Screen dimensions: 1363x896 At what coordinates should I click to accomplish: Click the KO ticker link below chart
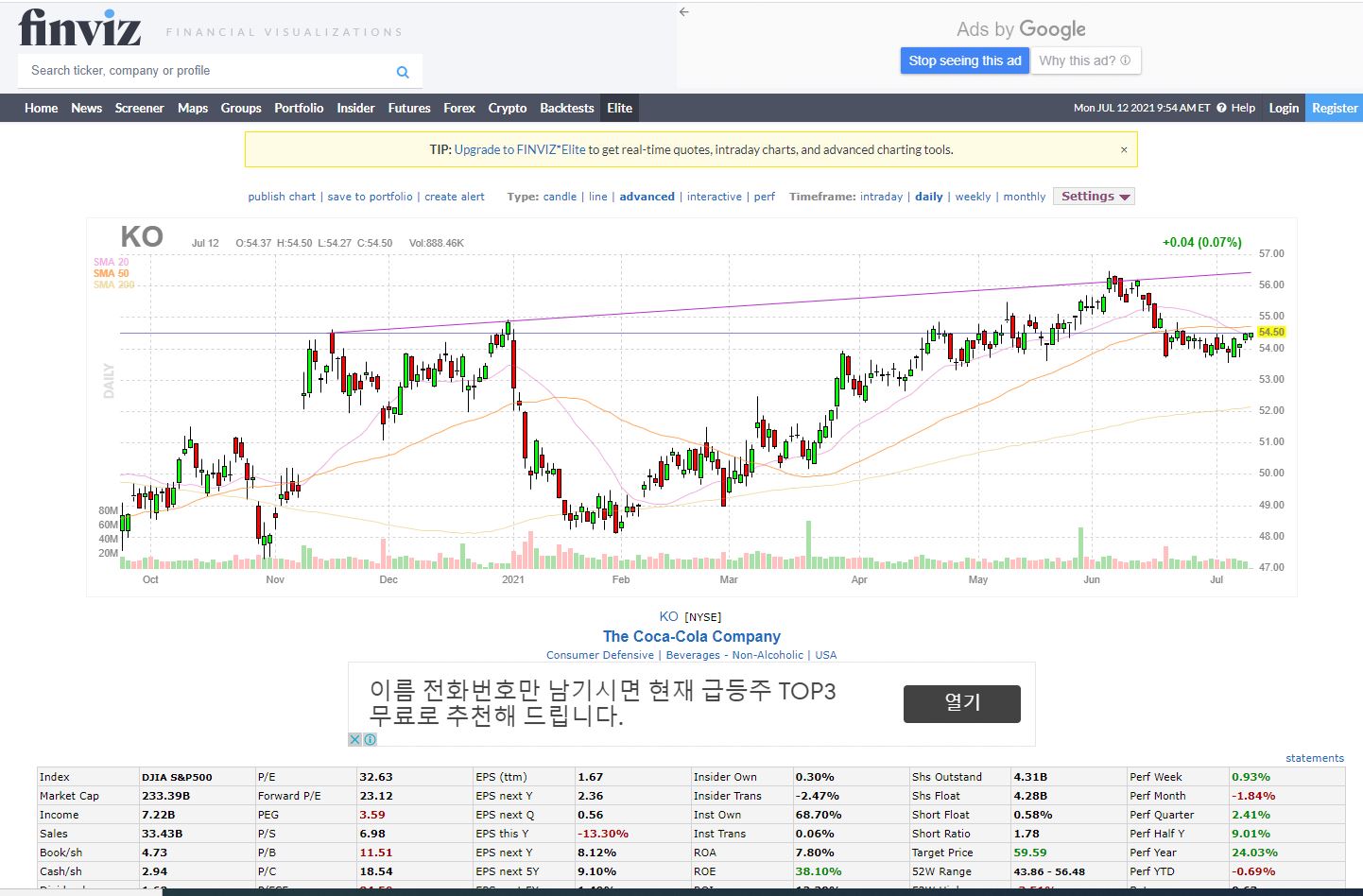[669, 616]
